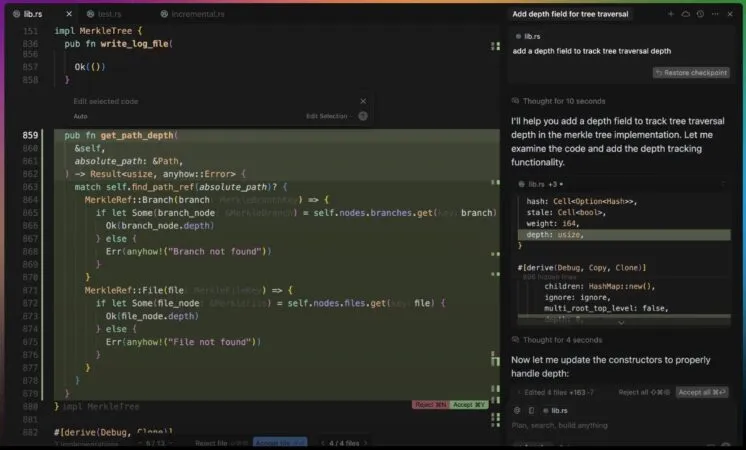Click 'impl MerkleTree' sticky header line
This screenshot has height=450, width=746.
pos(98,30)
